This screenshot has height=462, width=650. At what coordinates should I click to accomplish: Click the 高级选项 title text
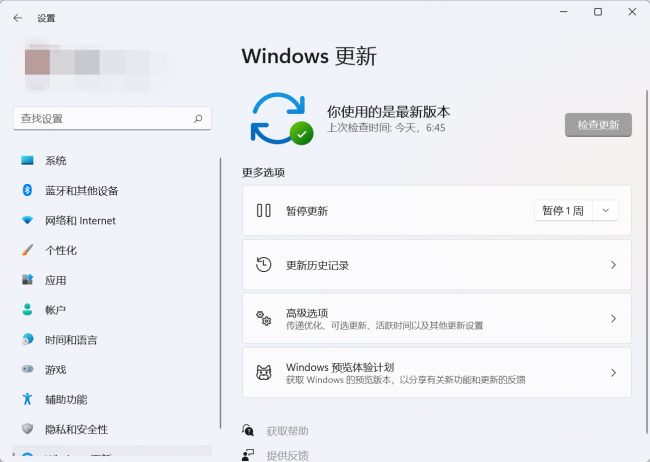pyautogui.click(x=307, y=313)
